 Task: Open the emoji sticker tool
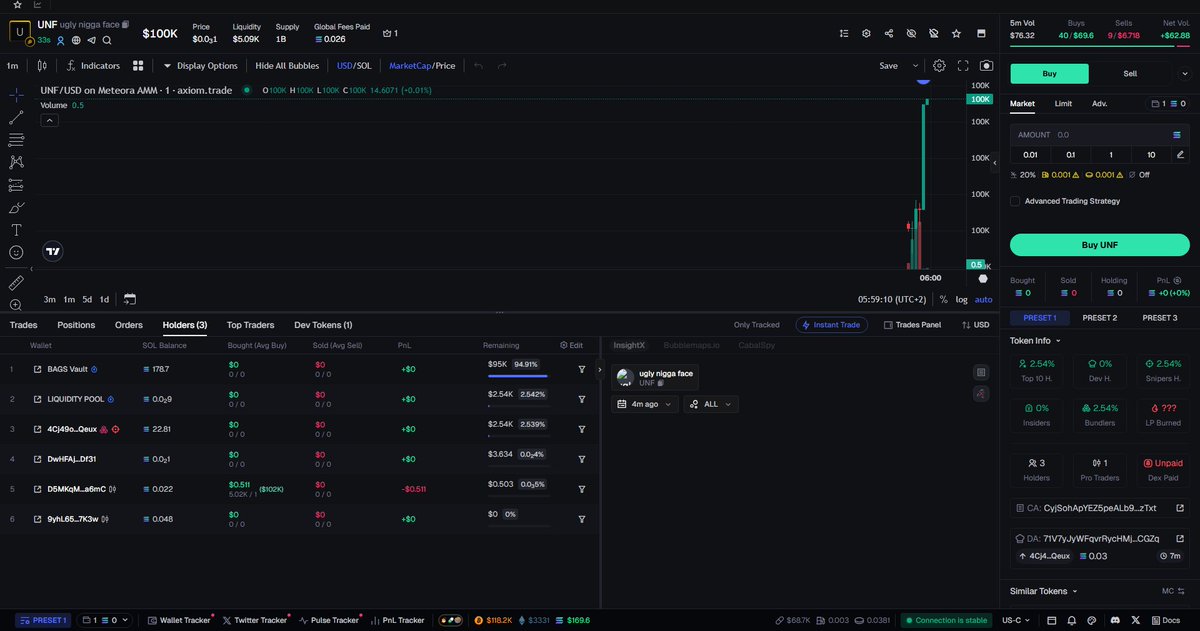pyautogui.click(x=16, y=253)
